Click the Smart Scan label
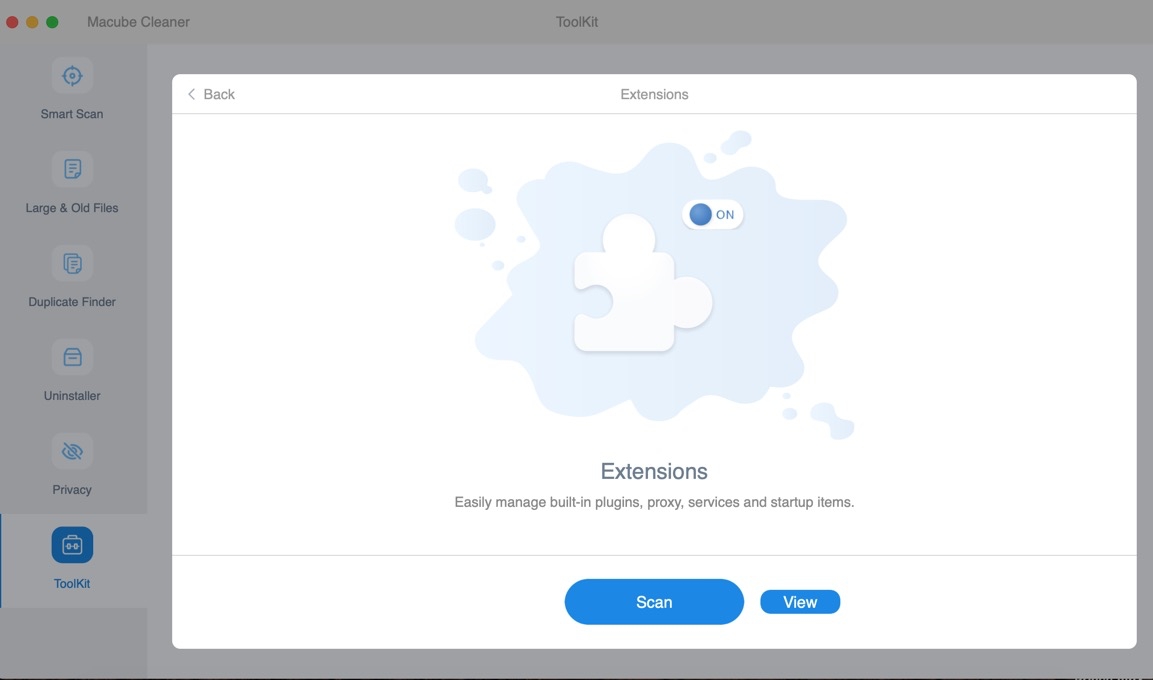 point(72,114)
